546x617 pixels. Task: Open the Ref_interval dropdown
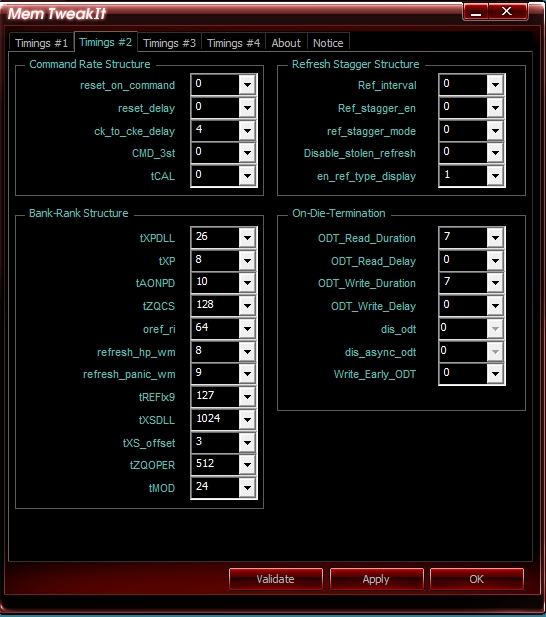(495, 85)
